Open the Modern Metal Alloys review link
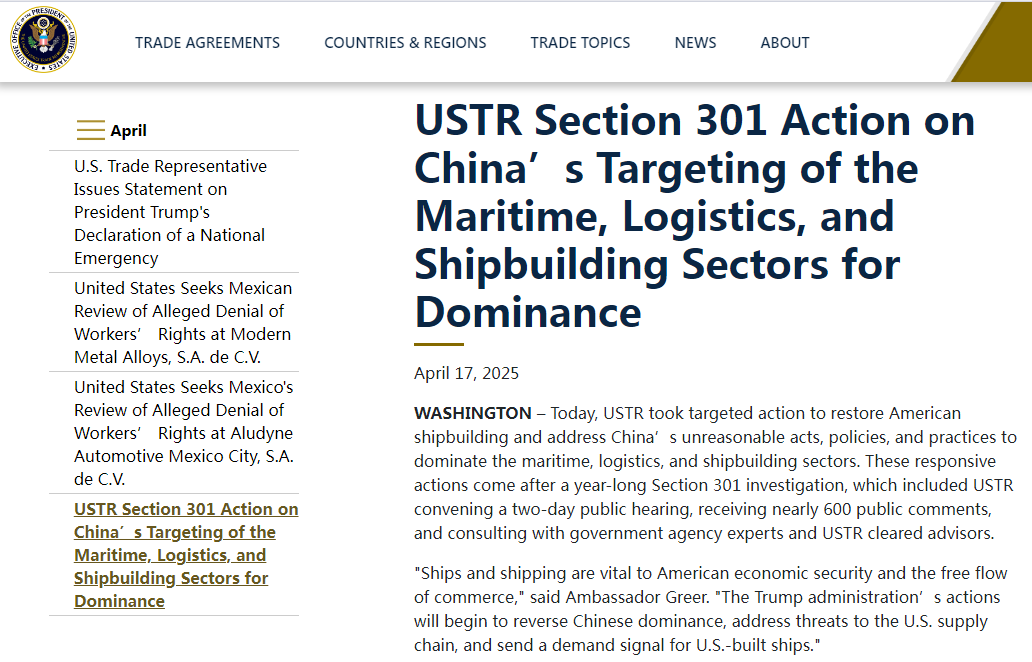The height and width of the screenshot is (662, 1032). tap(182, 322)
